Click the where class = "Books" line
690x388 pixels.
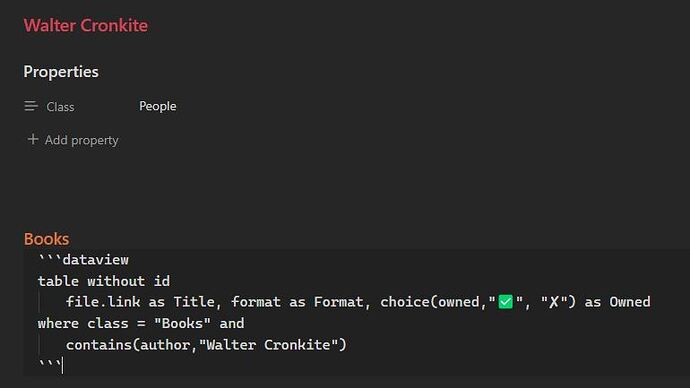[141, 323]
